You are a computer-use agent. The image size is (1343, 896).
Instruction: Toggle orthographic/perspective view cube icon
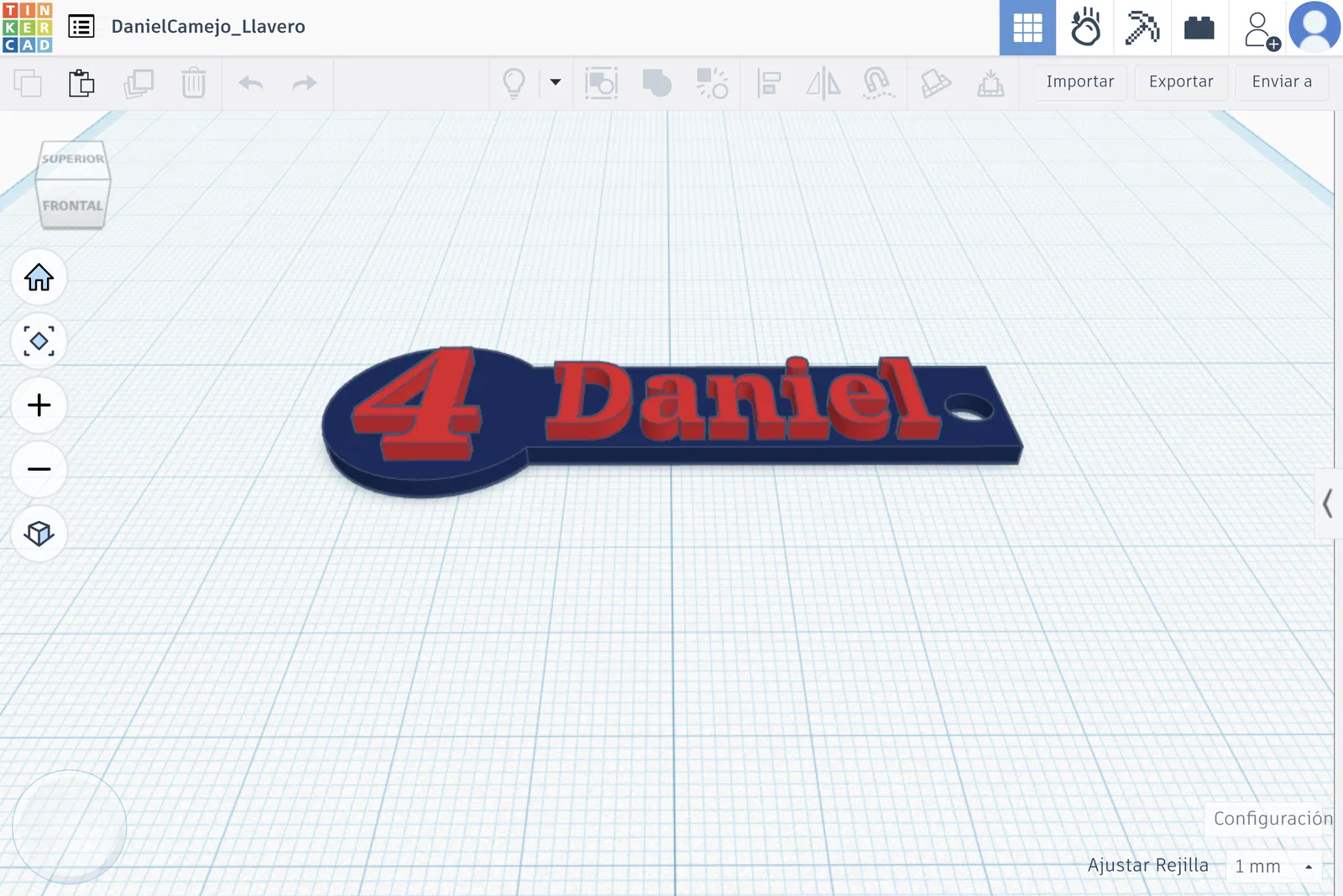(39, 533)
